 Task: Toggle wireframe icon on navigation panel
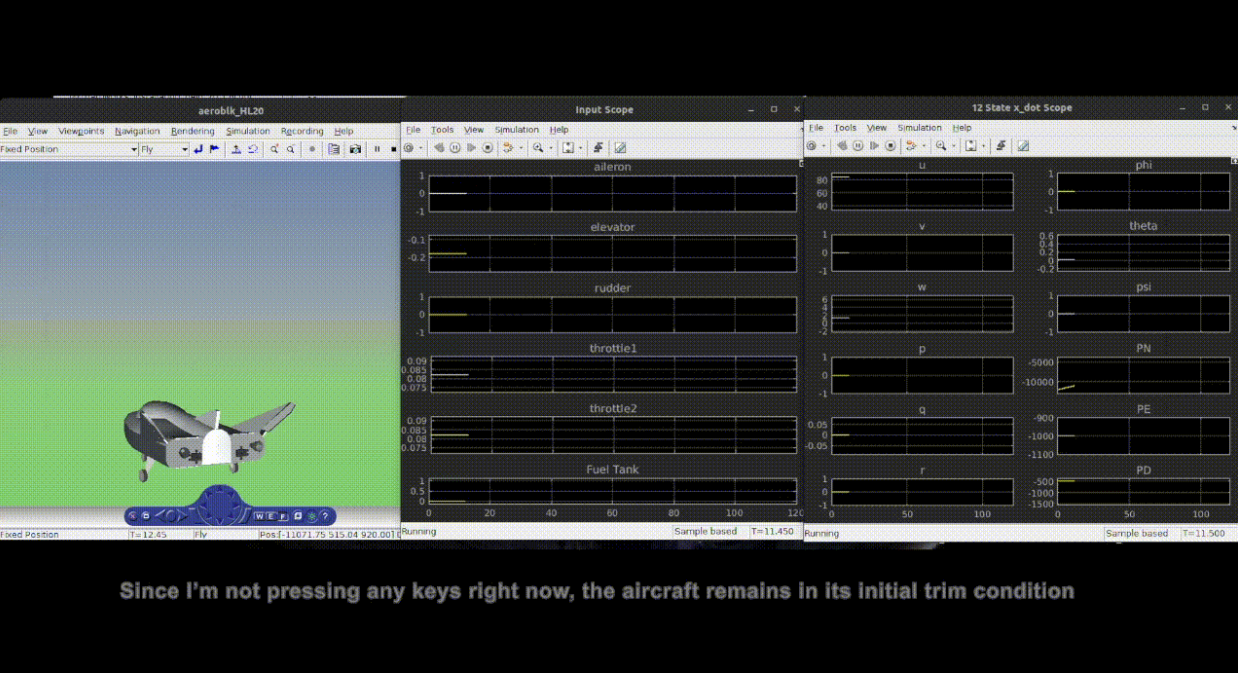[298, 516]
